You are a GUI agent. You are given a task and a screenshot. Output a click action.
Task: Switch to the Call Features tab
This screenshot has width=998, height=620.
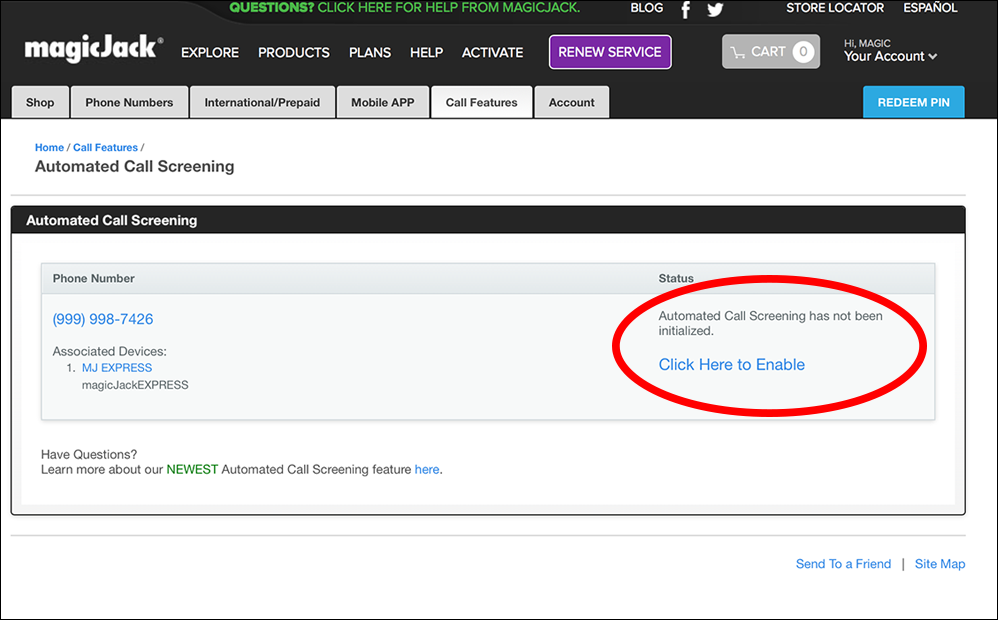(x=481, y=101)
